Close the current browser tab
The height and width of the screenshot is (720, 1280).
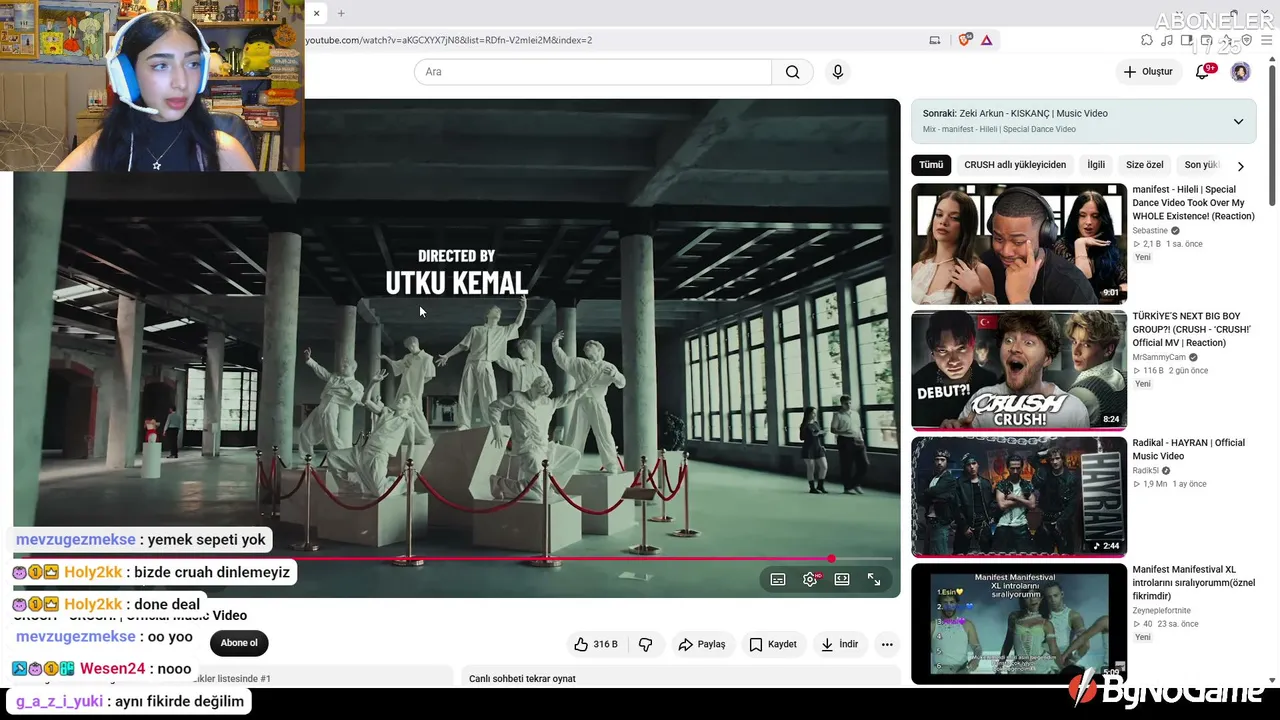[316, 13]
